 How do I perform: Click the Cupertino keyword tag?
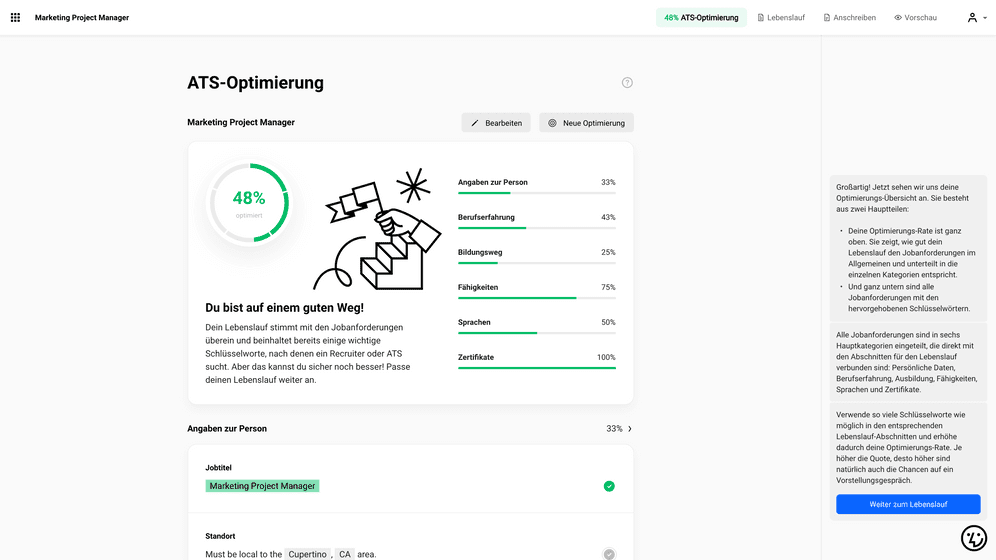(x=307, y=554)
